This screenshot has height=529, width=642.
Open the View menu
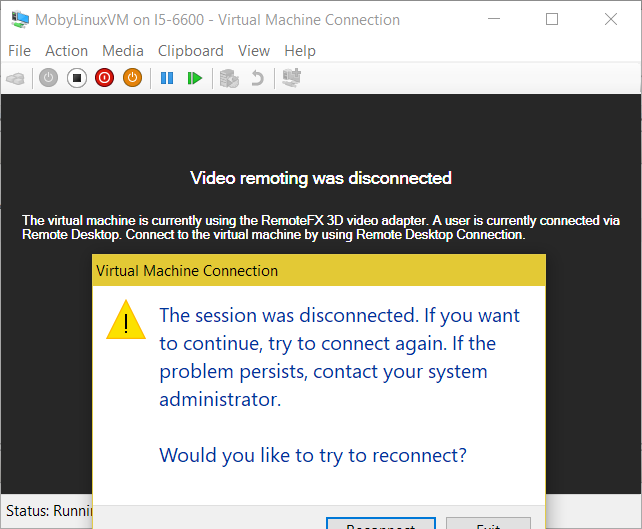click(254, 51)
